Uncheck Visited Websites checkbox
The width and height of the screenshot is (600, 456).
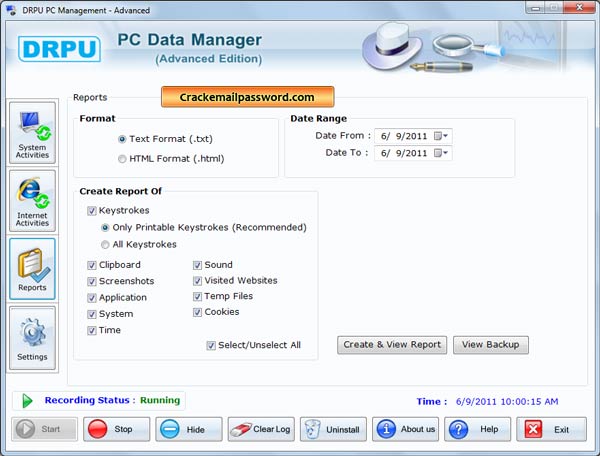(197, 281)
